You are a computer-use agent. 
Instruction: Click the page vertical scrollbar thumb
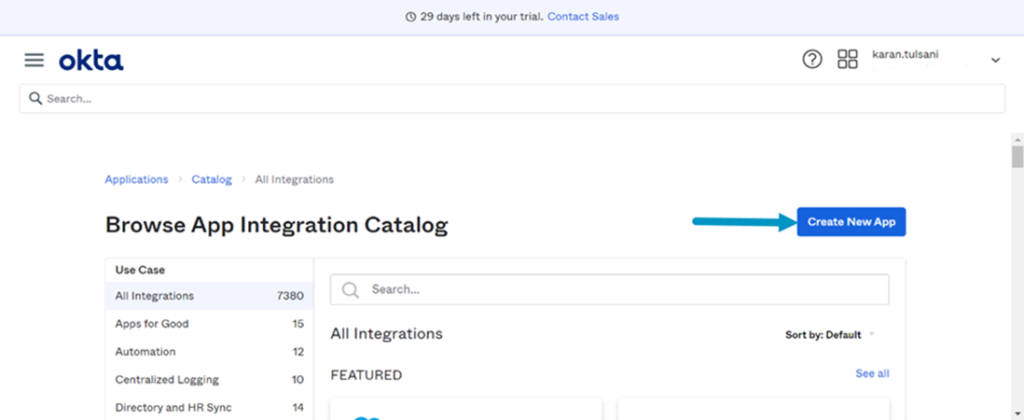pyautogui.click(x=1017, y=157)
